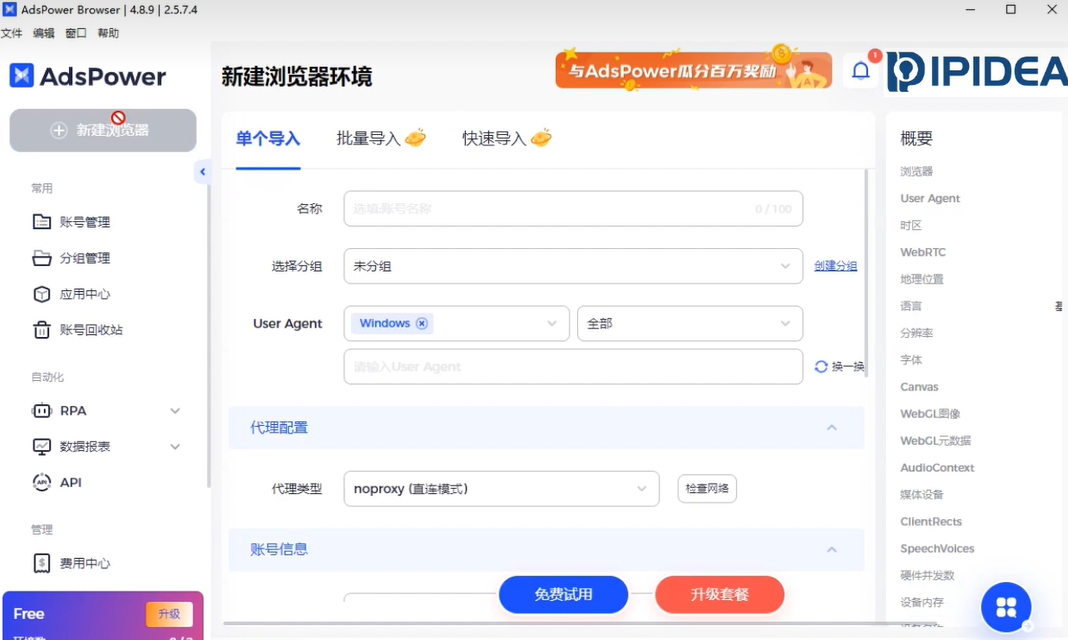Jump to 时区 in 概要 panel
The height and width of the screenshot is (640, 1068).
911,225
